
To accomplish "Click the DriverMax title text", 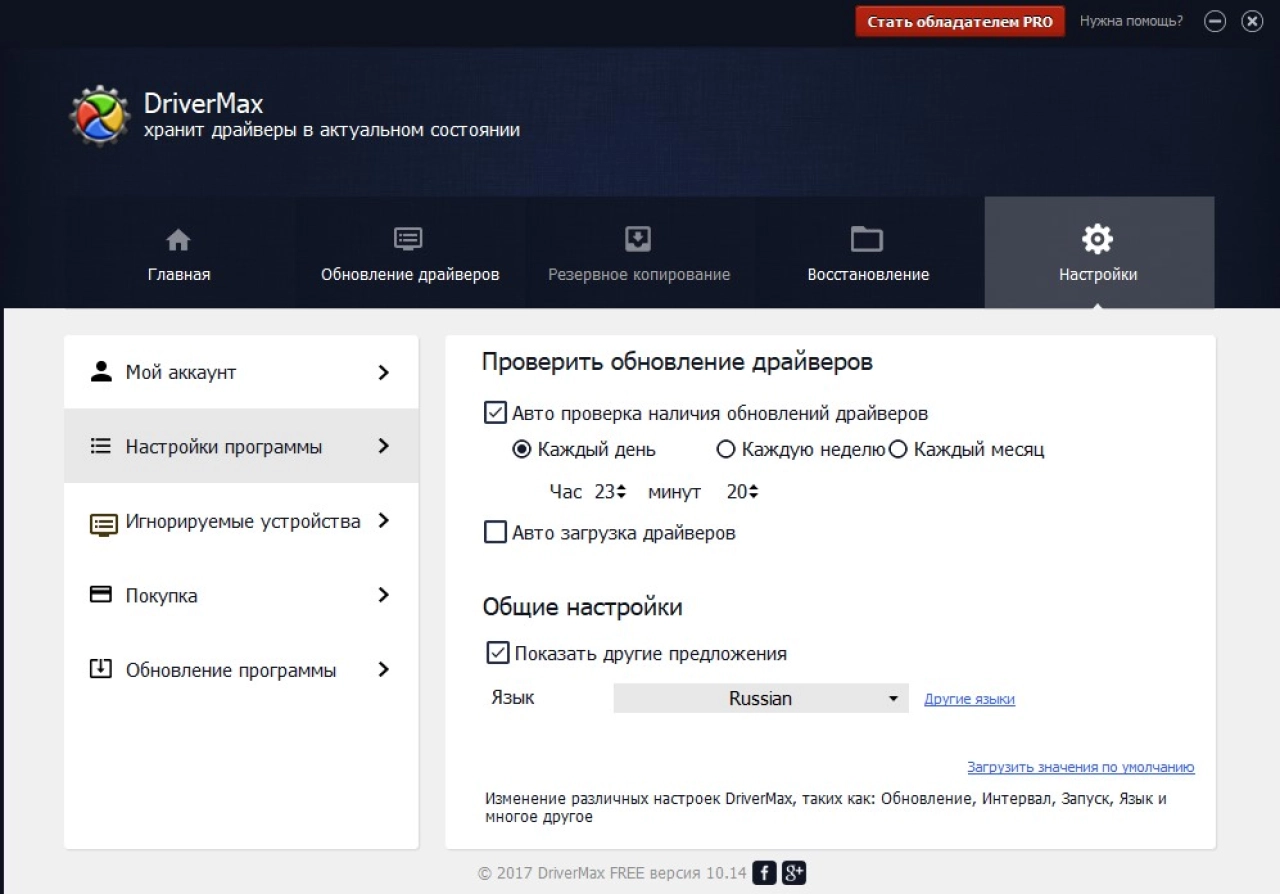I will [x=203, y=104].
